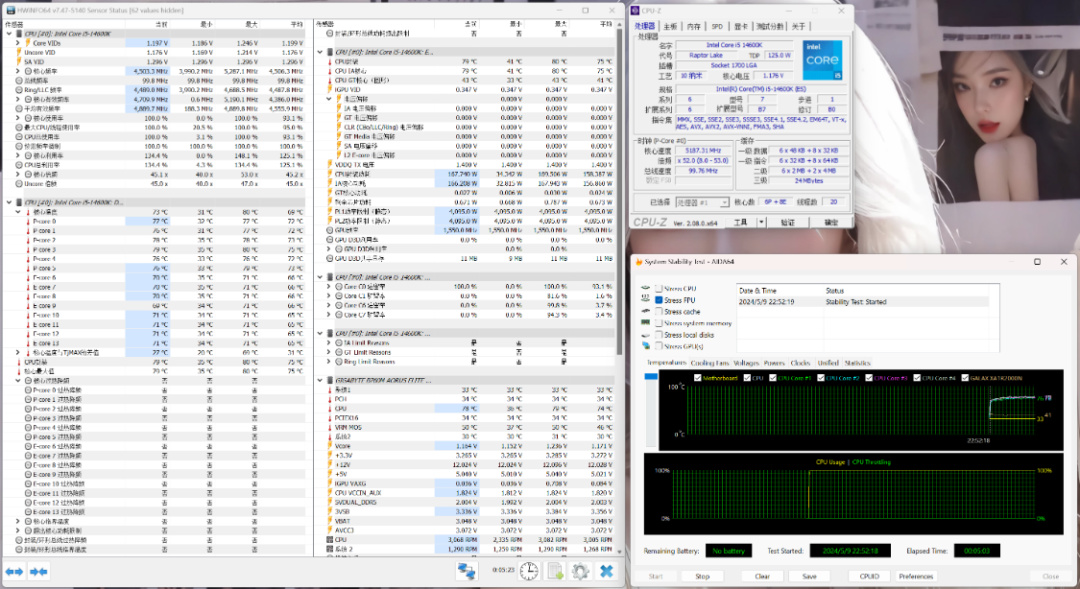Click the Intel Core i5 logo in CPU-Z

820,62
